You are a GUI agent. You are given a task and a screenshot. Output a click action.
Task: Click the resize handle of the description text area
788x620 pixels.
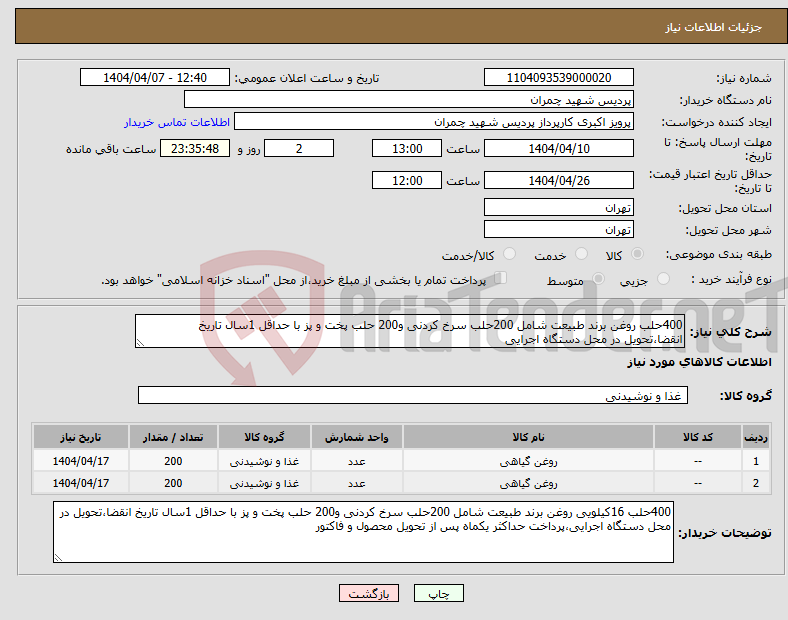tap(140, 343)
